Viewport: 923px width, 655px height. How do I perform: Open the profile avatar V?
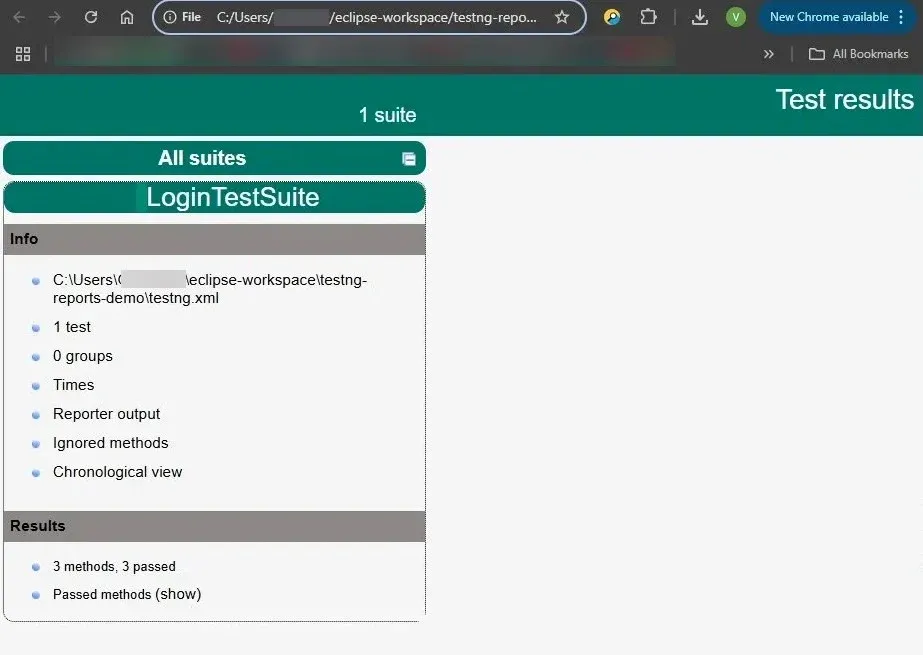735,17
